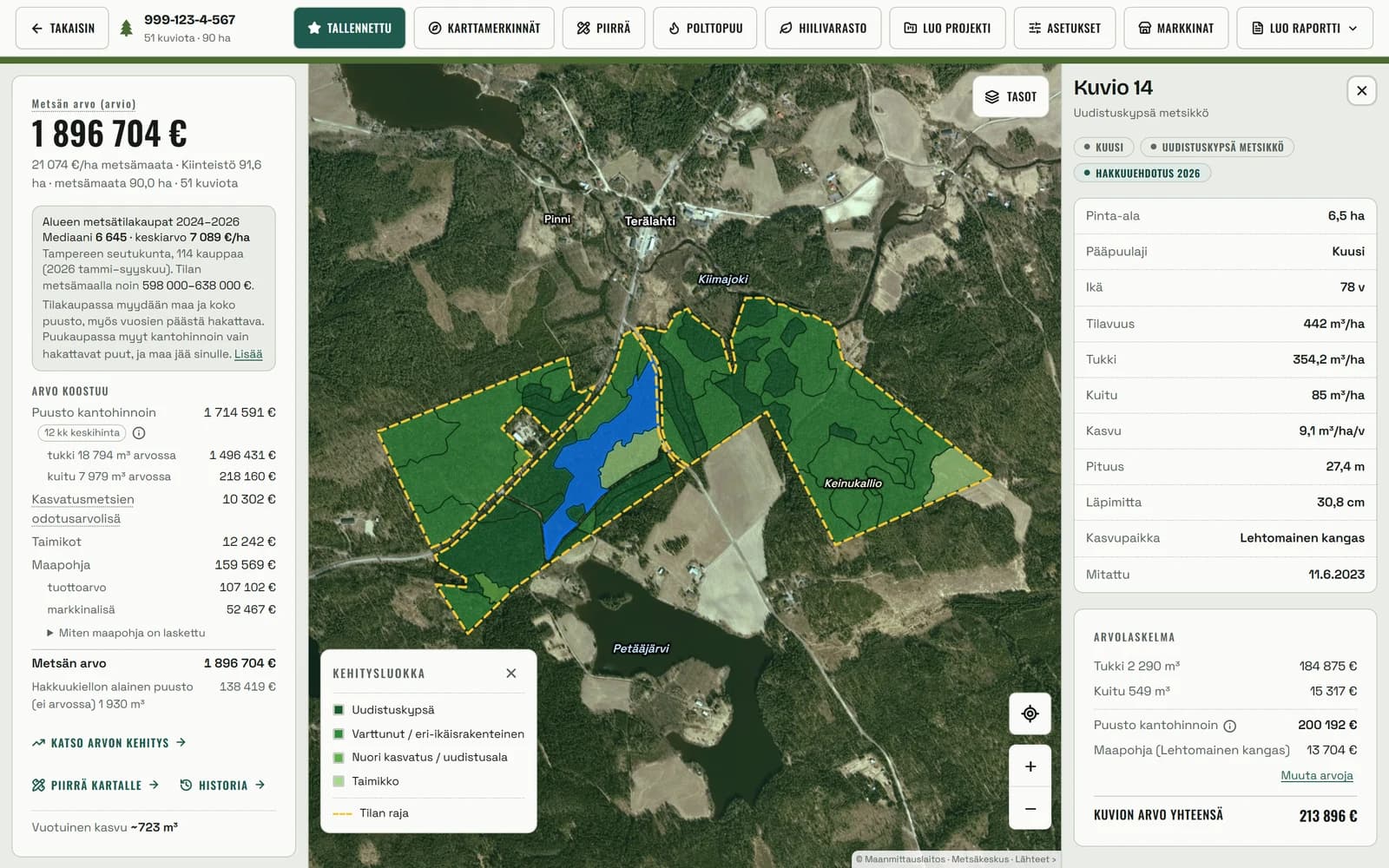The width and height of the screenshot is (1389, 868).
Task: Click the Kuusi tag chip
Action: coord(1103,147)
